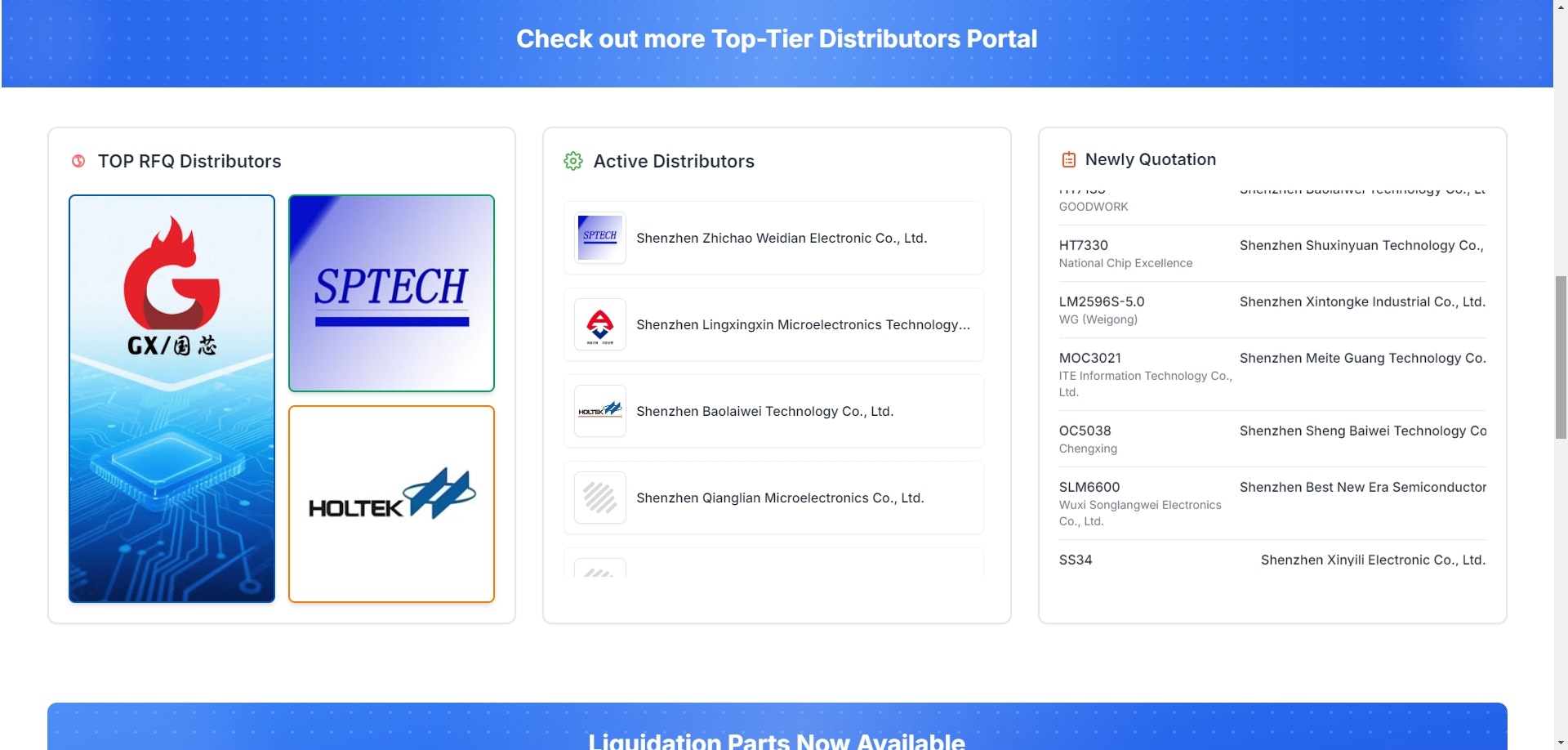
Task: Click Shenzhen Shuxinyuan Technology Co. quotation
Action: [x=1362, y=245]
